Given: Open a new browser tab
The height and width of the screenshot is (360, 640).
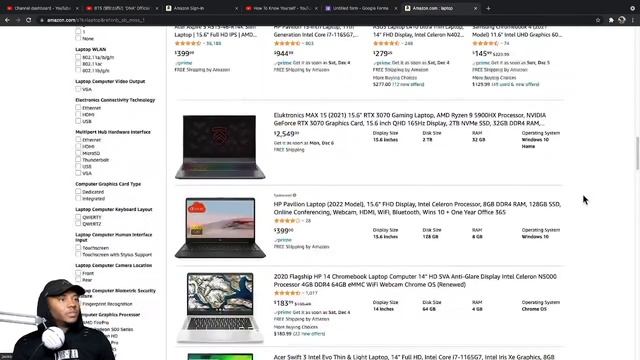Looking at the screenshot, I should [488, 8].
